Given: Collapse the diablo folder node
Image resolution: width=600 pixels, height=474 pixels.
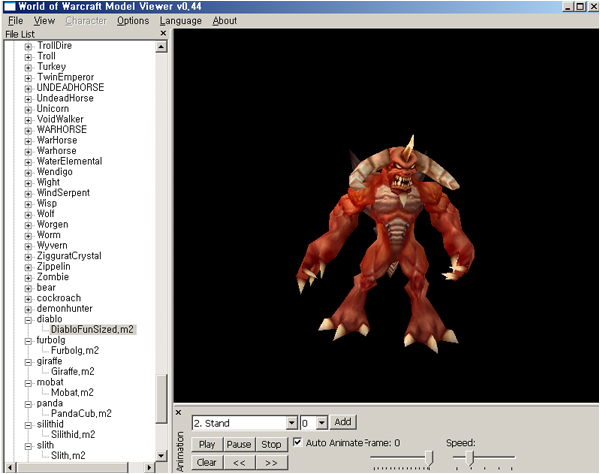Looking at the screenshot, I should (28, 320).
